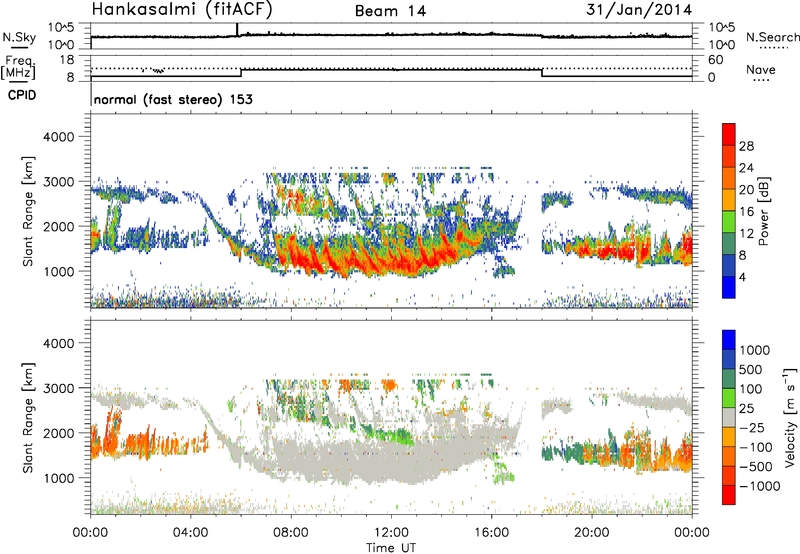Click the 'Nave' legend label

tap(761, 69)
